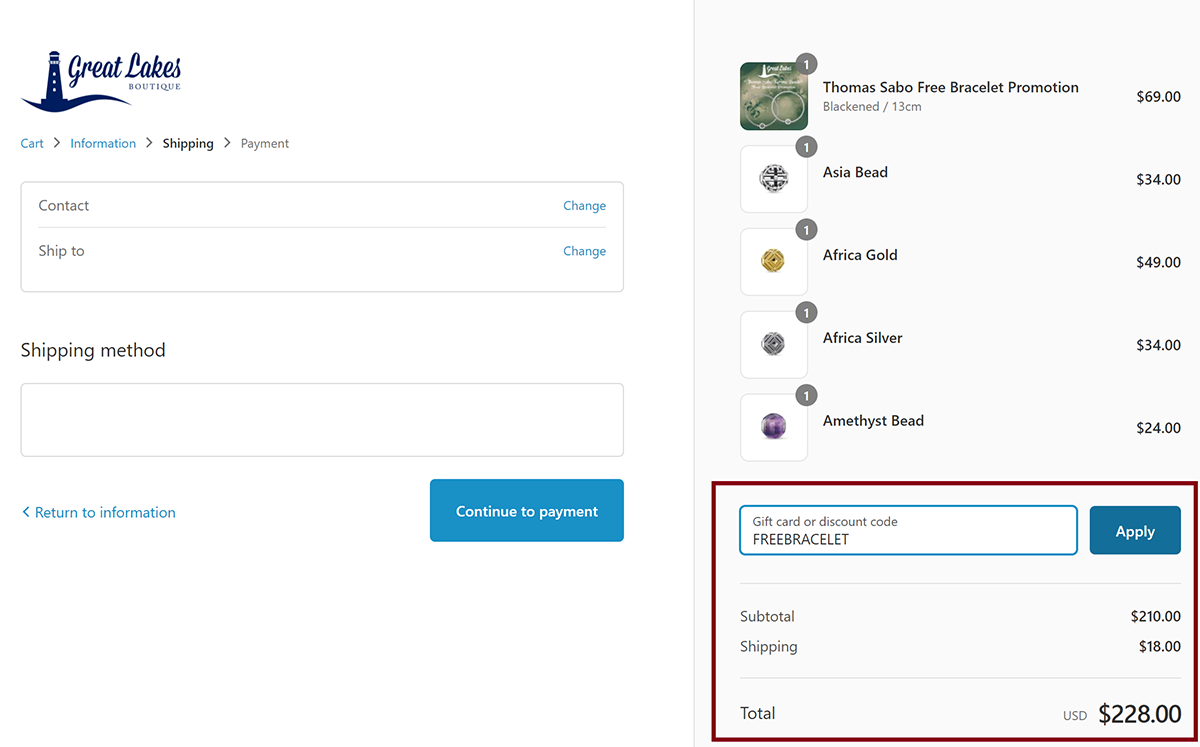
Task: Apply the FREEBRACELET discount code
Action: (1135, 531)
